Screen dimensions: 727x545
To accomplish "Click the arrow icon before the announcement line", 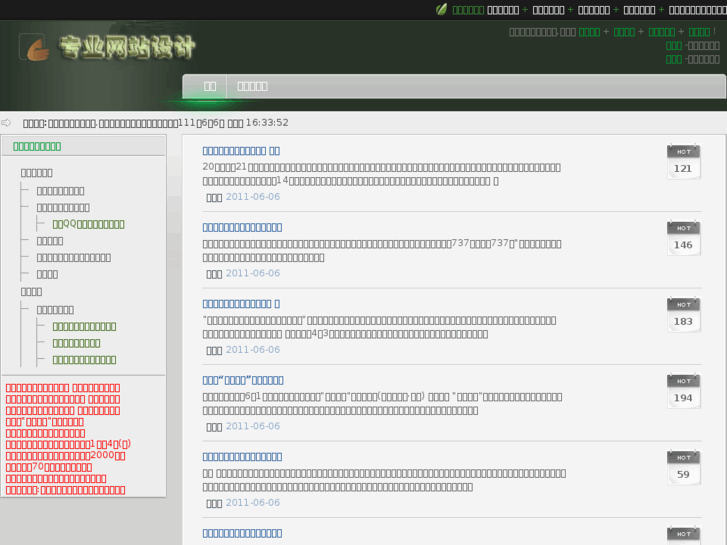I will 6,122.
